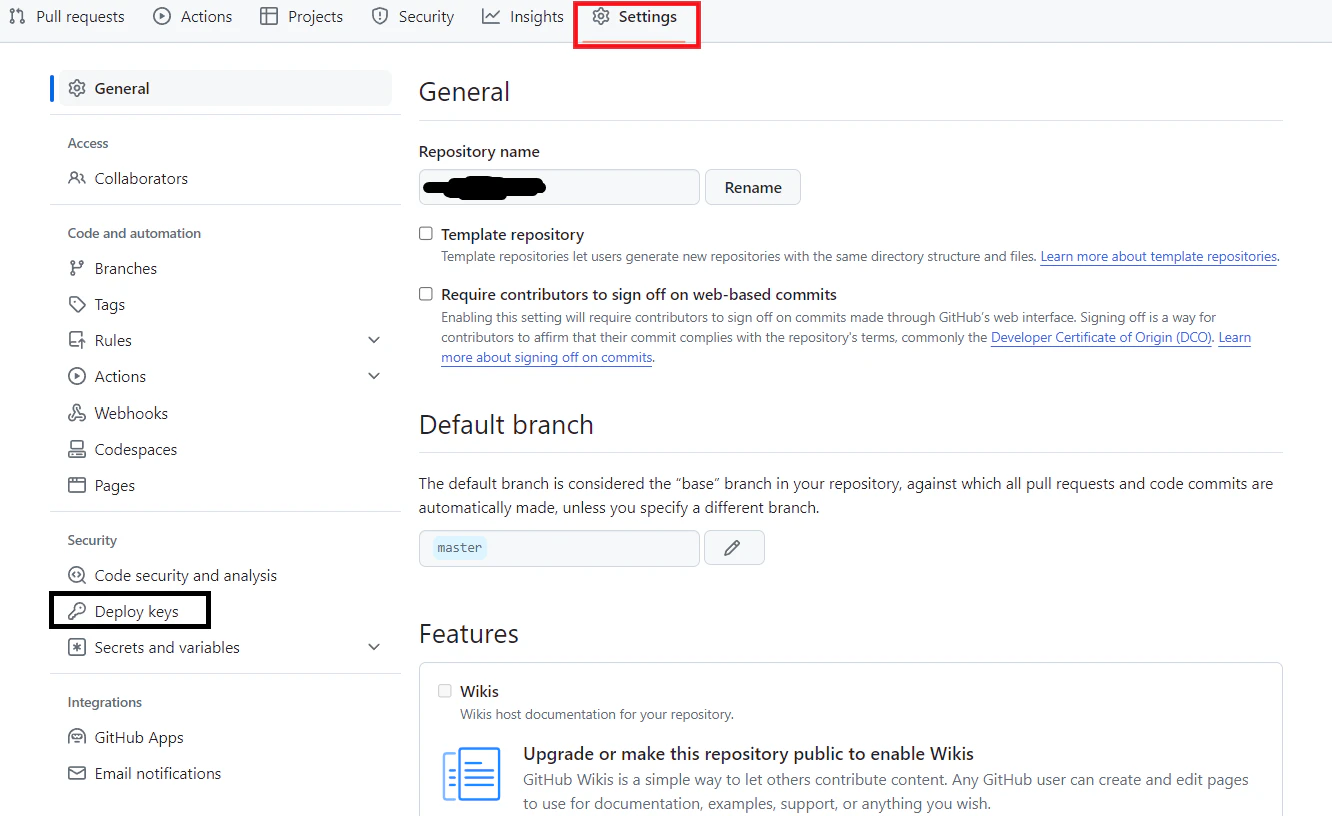Click the Collaborators people icon
This screenshot has width=1332, height=816.
77,178
